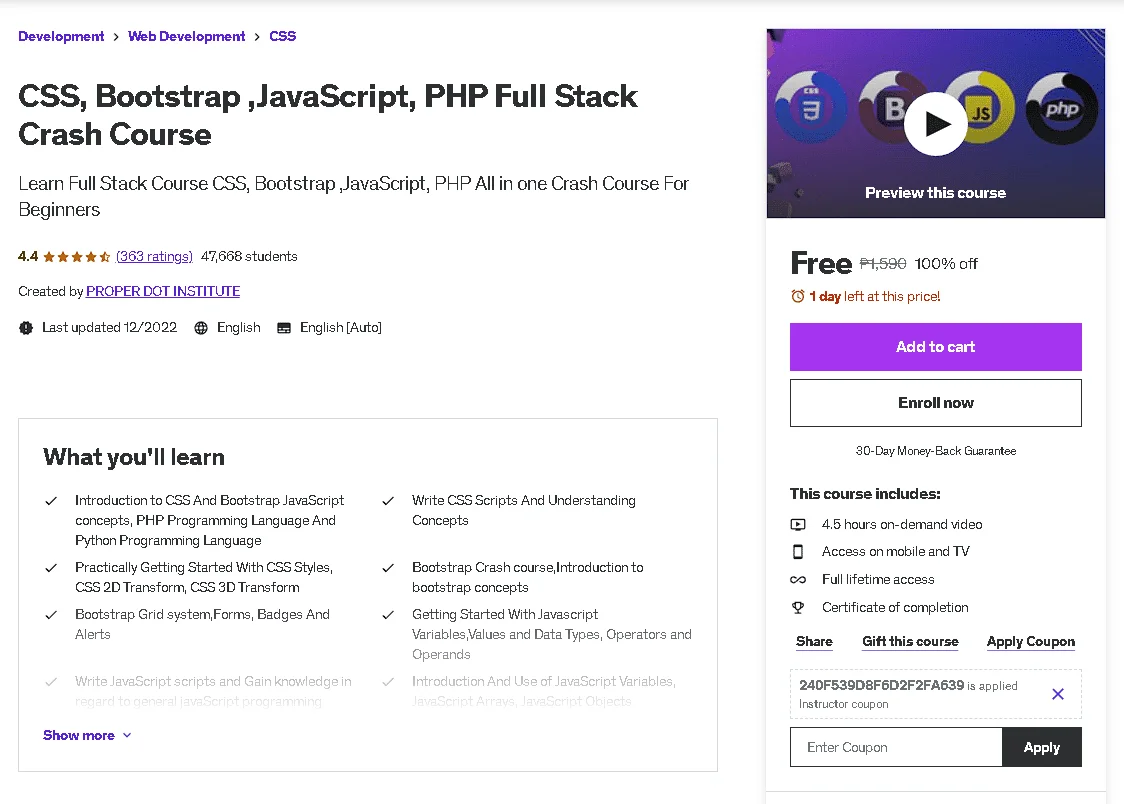The height and width of the screenshot is (804, 1124).
Task: Click the globe language icon
Action: 201,327
